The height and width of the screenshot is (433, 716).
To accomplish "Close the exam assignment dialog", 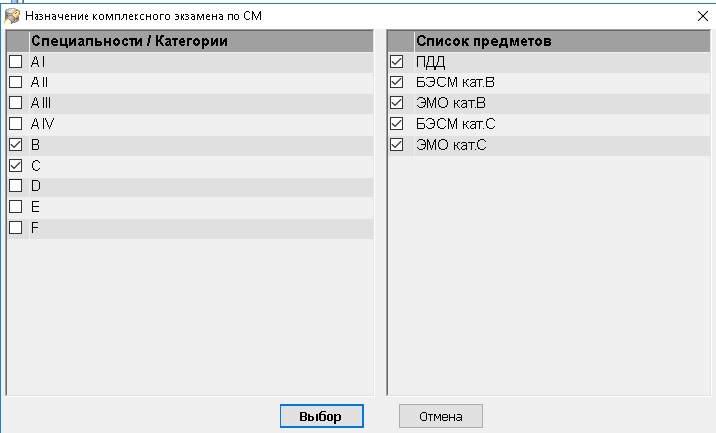I will point(703,16).
